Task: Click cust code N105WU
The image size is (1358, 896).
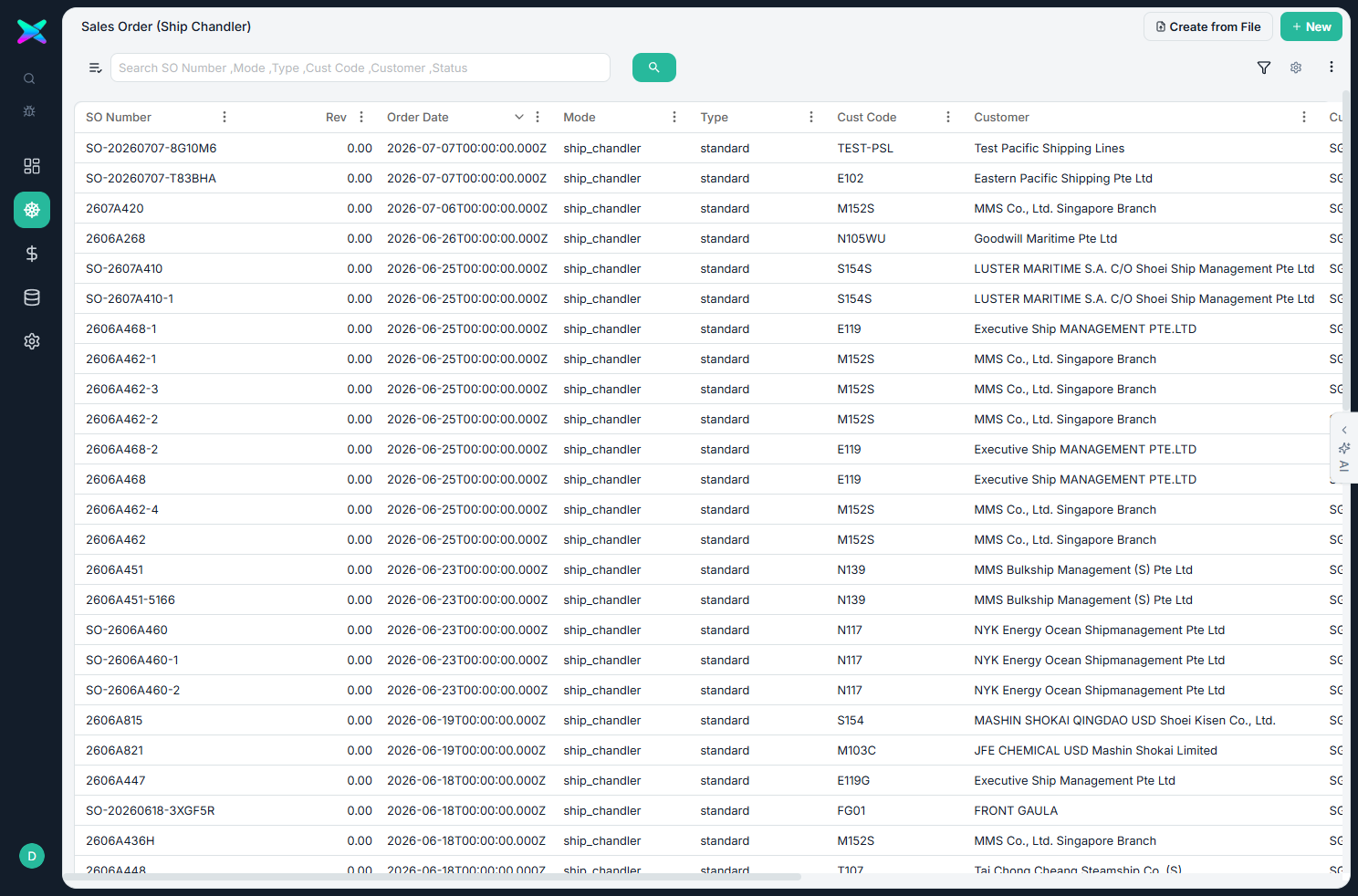Action: (862, 238)
